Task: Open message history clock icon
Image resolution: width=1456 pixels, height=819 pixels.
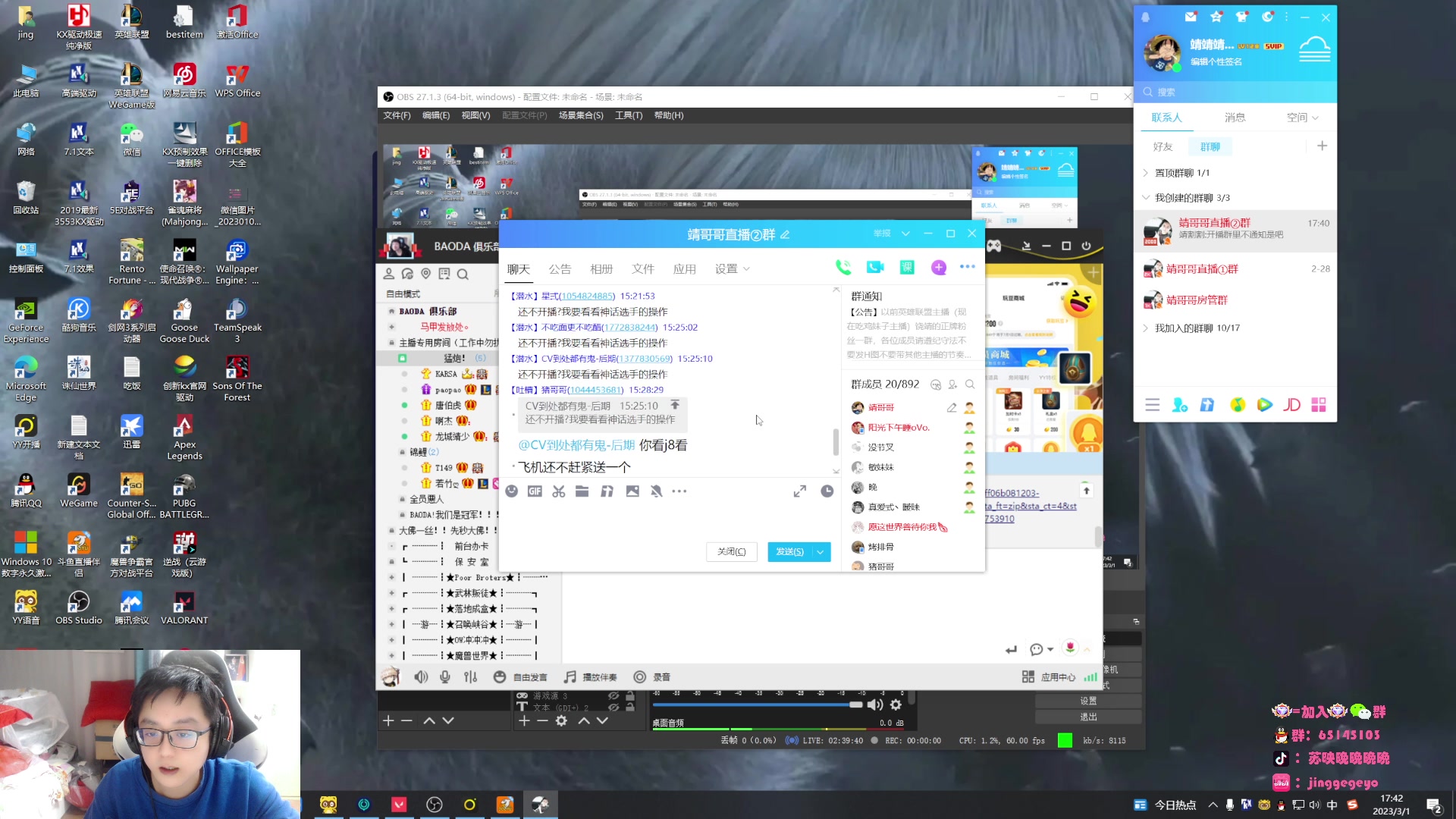Action: point(827,491)
